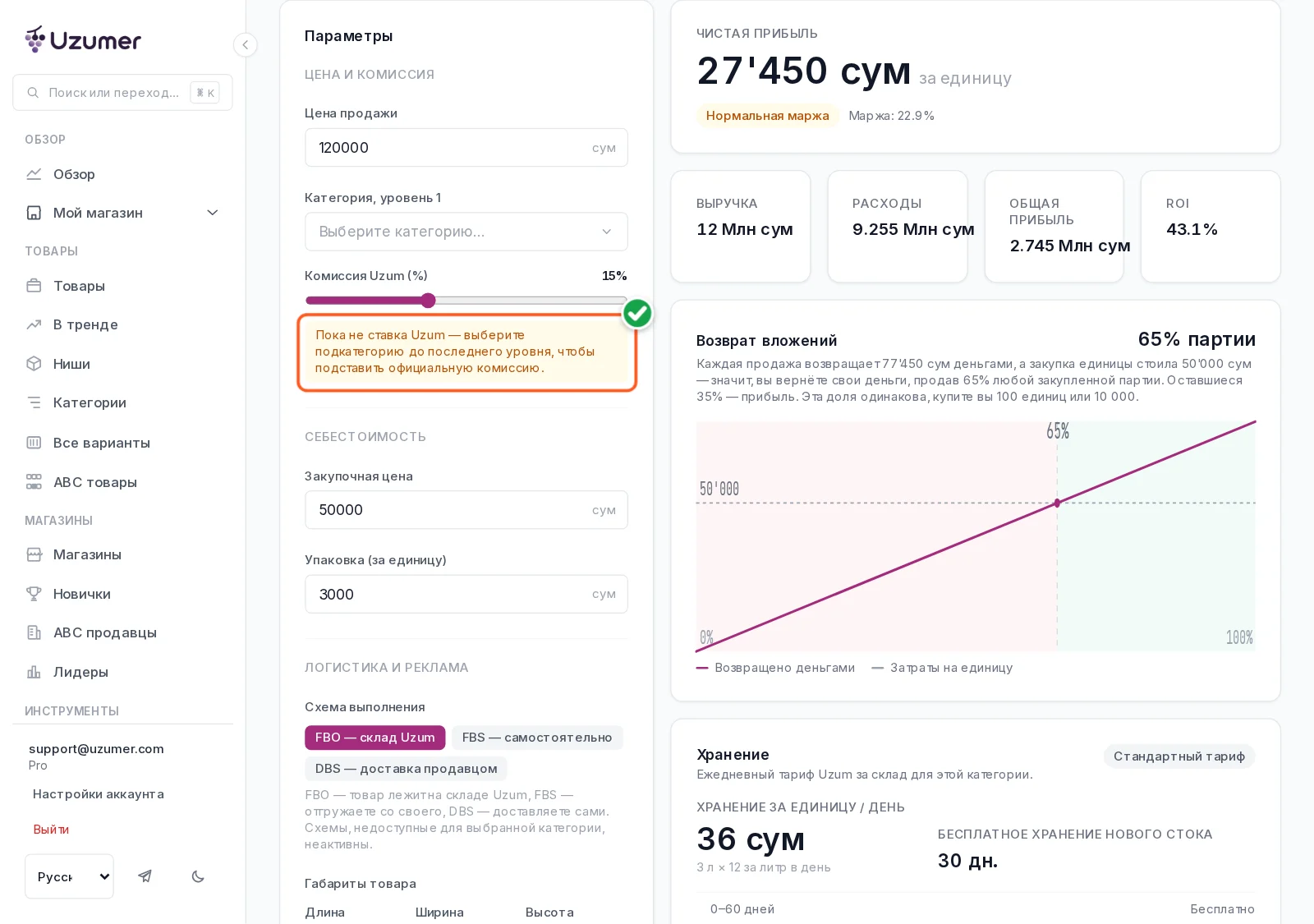
Task: Select FBS — самостоятельно scheme
Action: coord(537,738)
